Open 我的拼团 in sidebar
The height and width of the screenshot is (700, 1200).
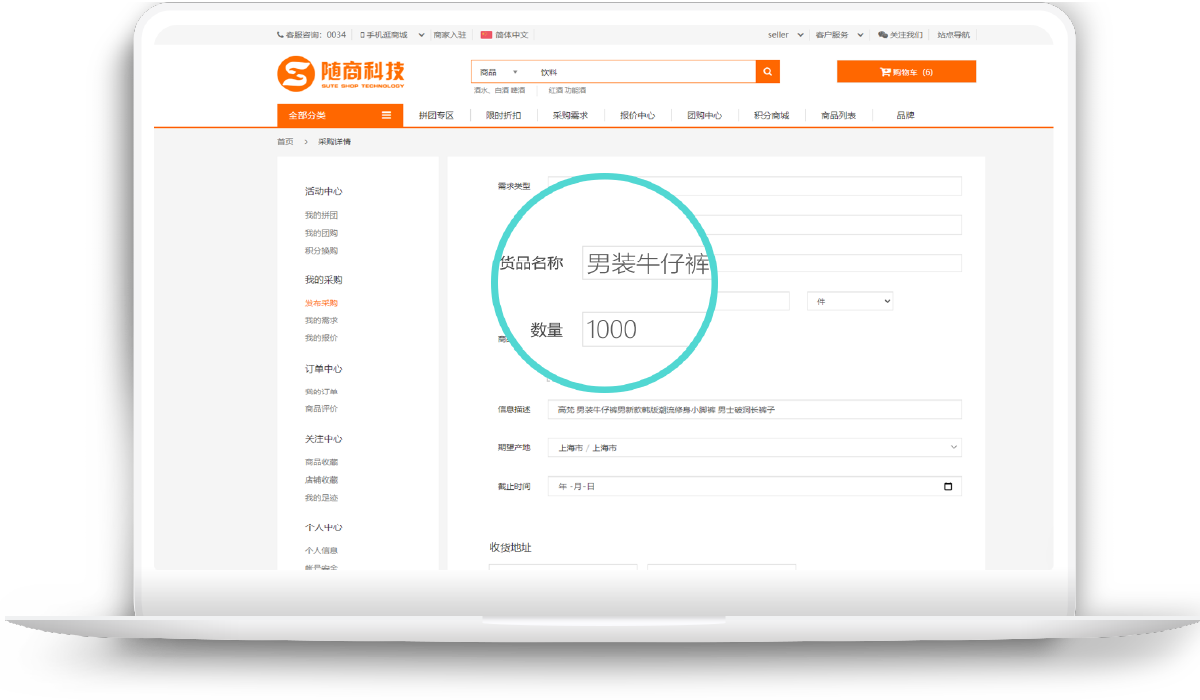coord(321,215)
